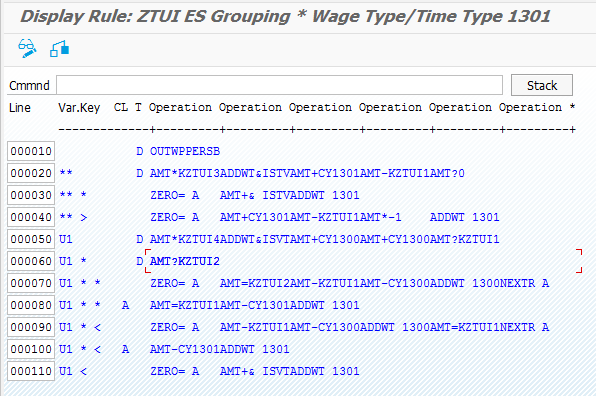The height and width of the screenshot is (396, 596).
Task: Click the Stack button
Action: [542, 85]
